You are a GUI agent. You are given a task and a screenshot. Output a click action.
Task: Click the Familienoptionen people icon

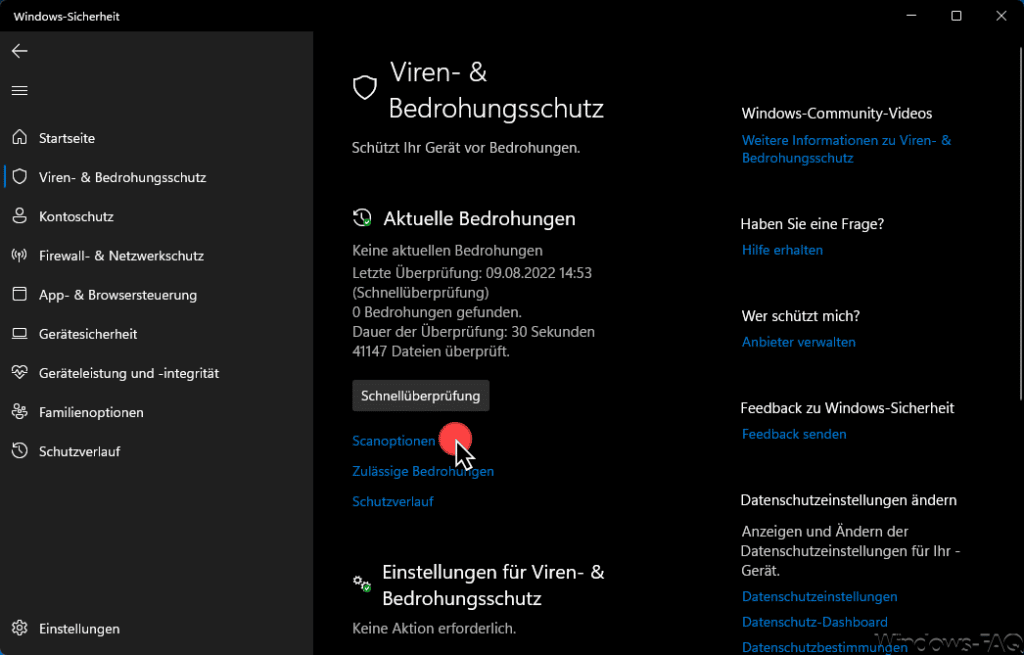20,411
